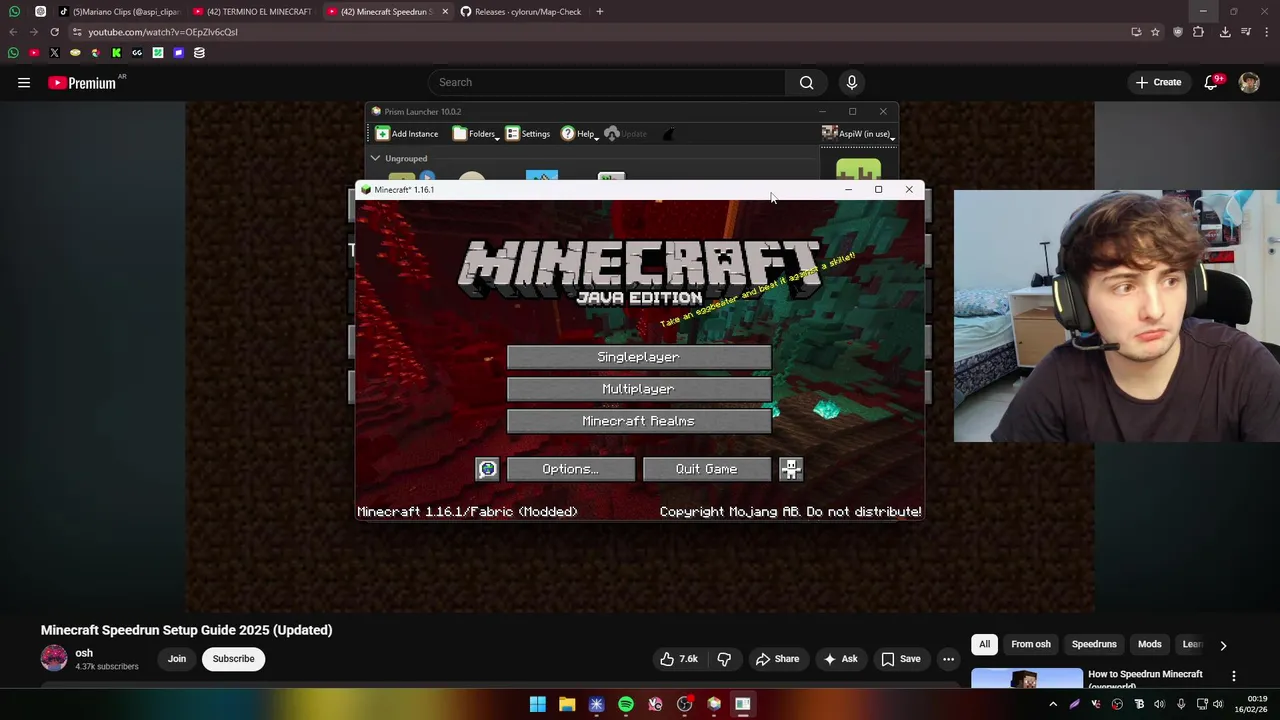Open the browser media control icon

pyautogui.click(x=1246, y=32)
